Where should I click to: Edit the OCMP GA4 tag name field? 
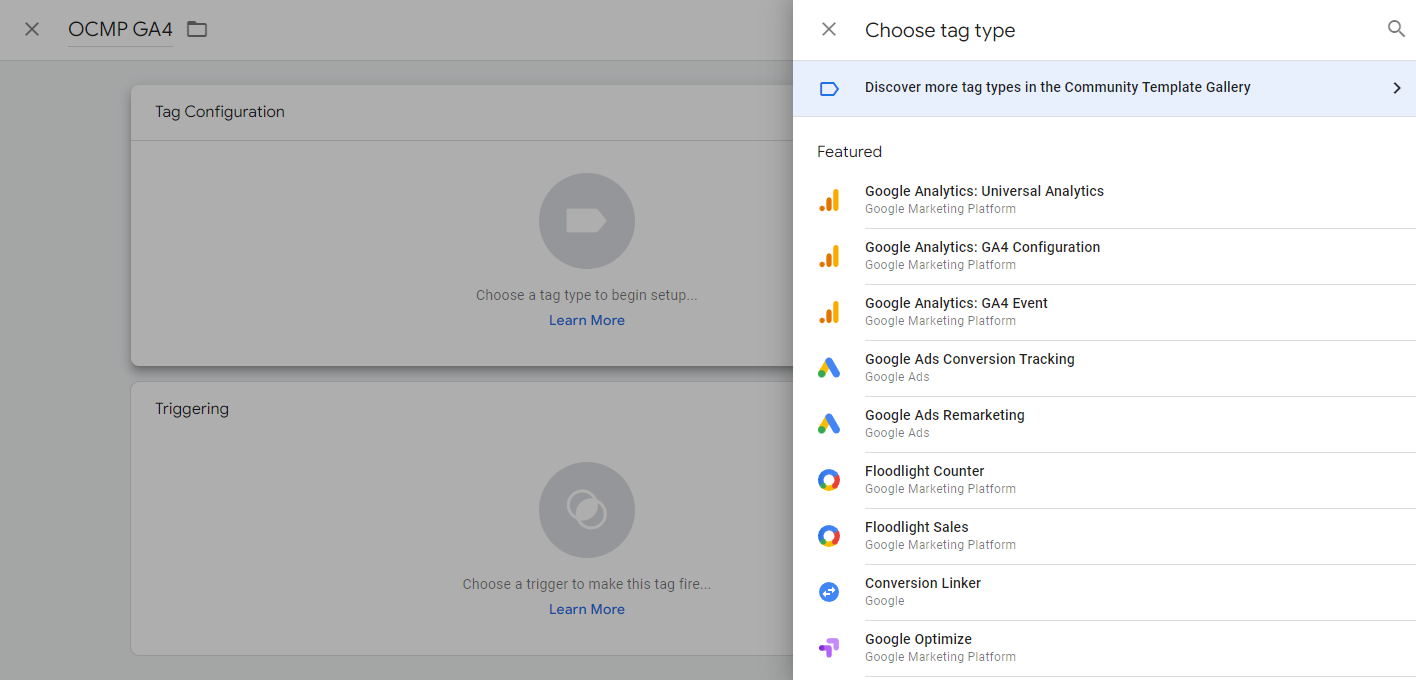[x=120, y=30]
